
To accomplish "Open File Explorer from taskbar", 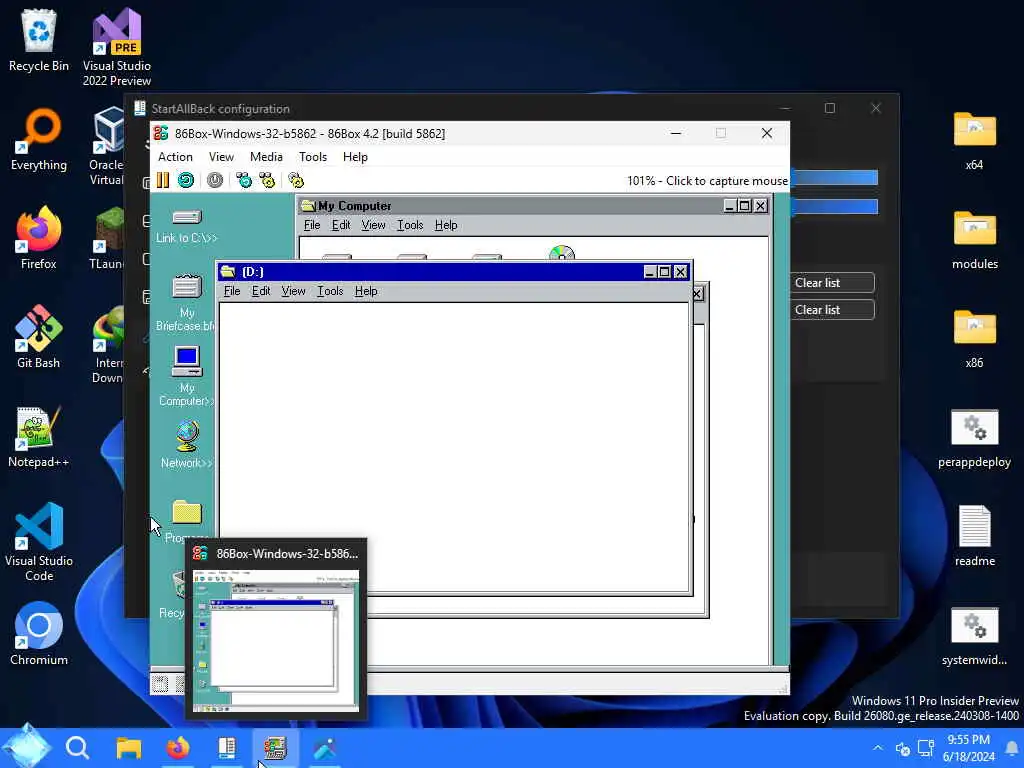I will coord(129,747).
